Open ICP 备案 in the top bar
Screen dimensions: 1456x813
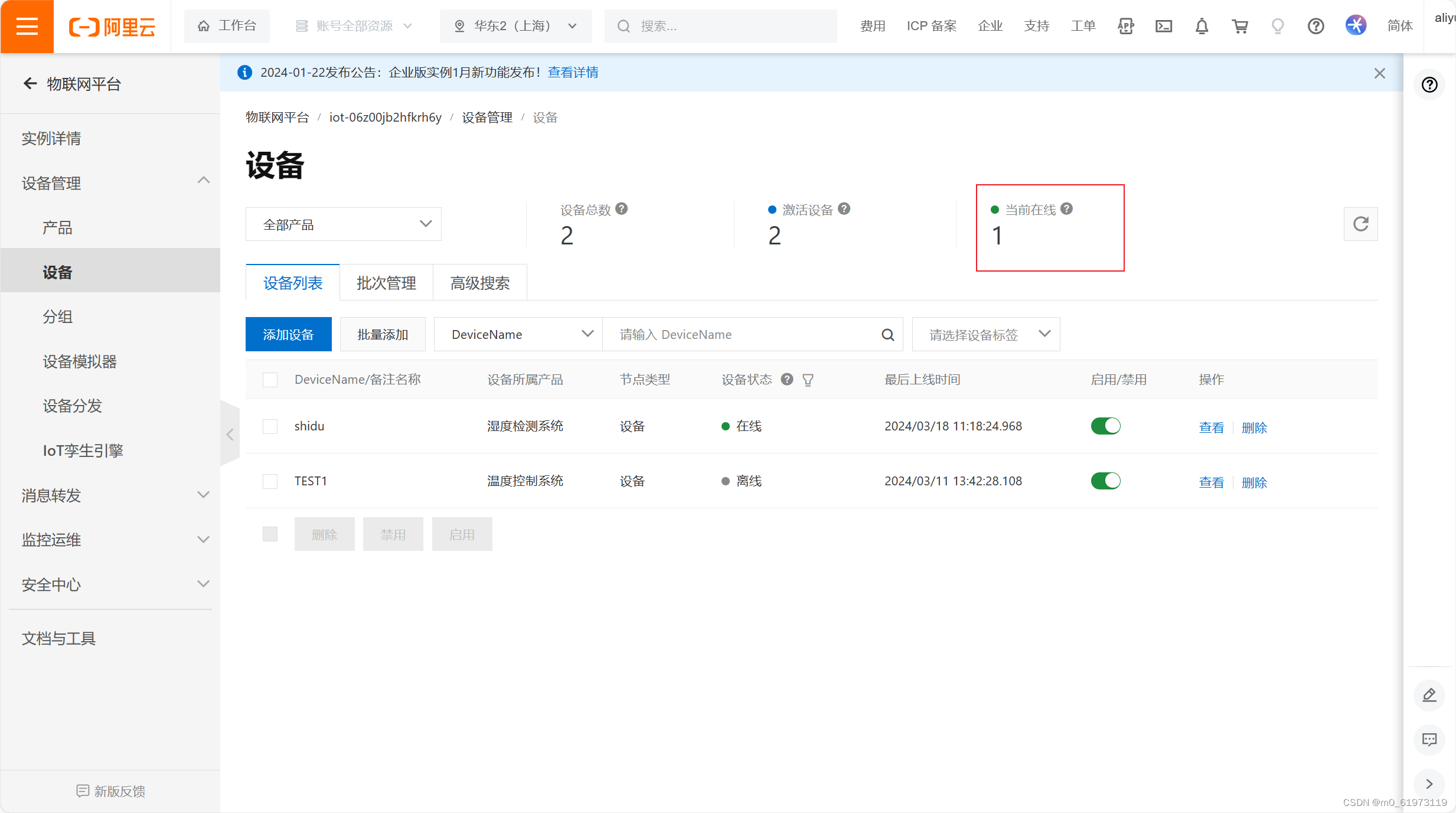click(x=931, y=26)
